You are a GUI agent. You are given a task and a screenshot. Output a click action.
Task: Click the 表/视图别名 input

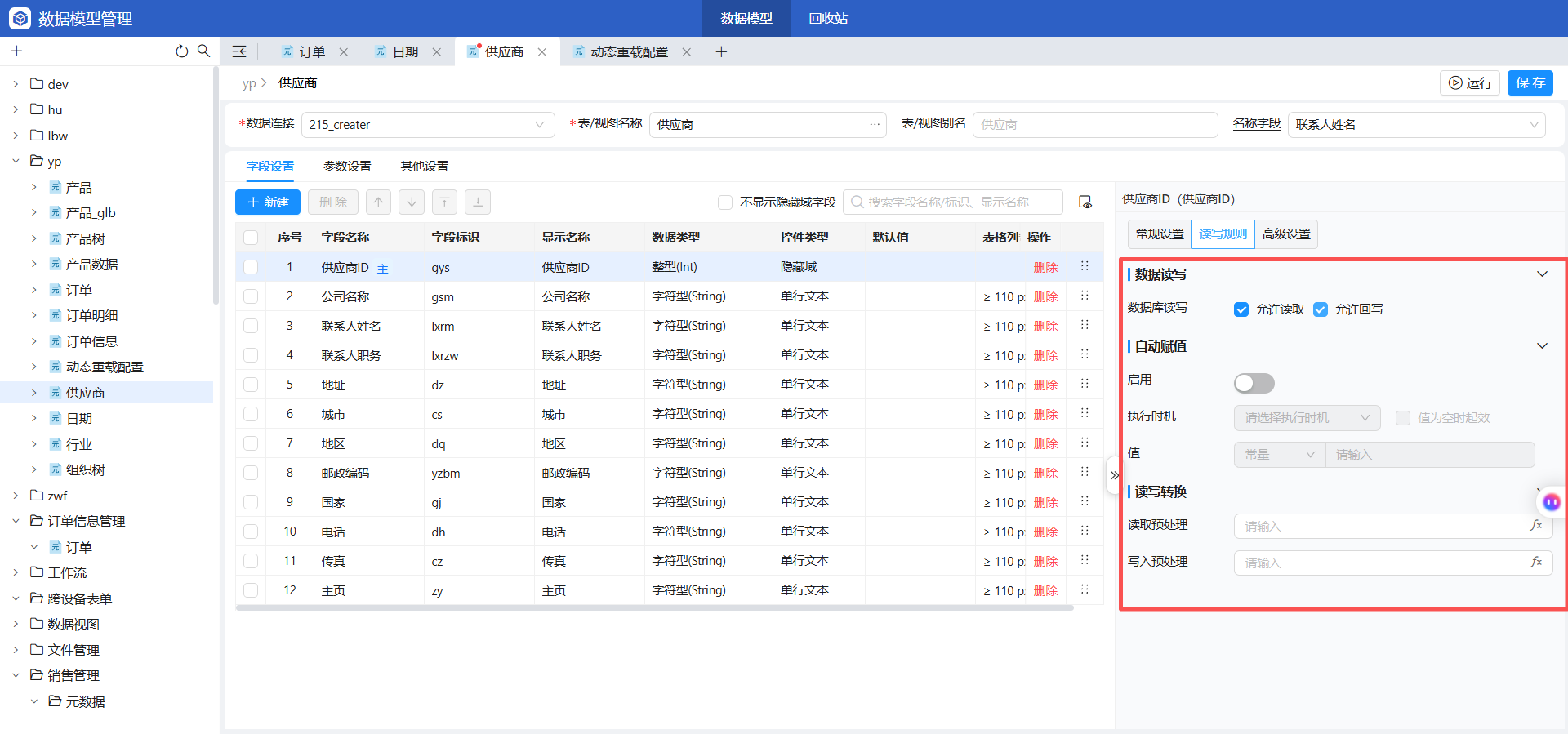1095,125
